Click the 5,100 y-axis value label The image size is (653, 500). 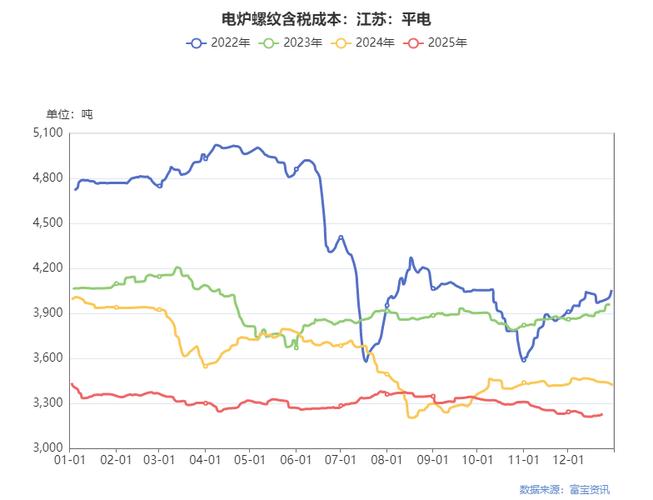click(x=48, y=133)
